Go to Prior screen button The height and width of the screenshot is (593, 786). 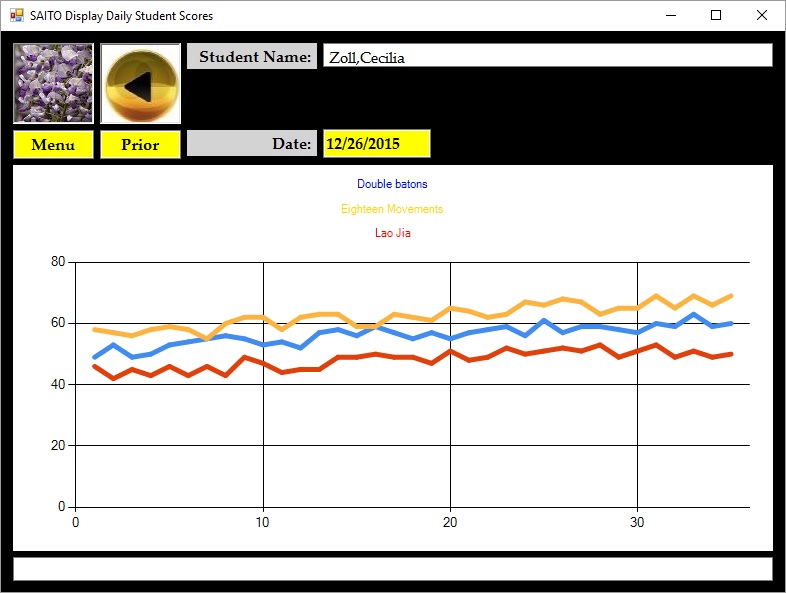pos(140,144)
